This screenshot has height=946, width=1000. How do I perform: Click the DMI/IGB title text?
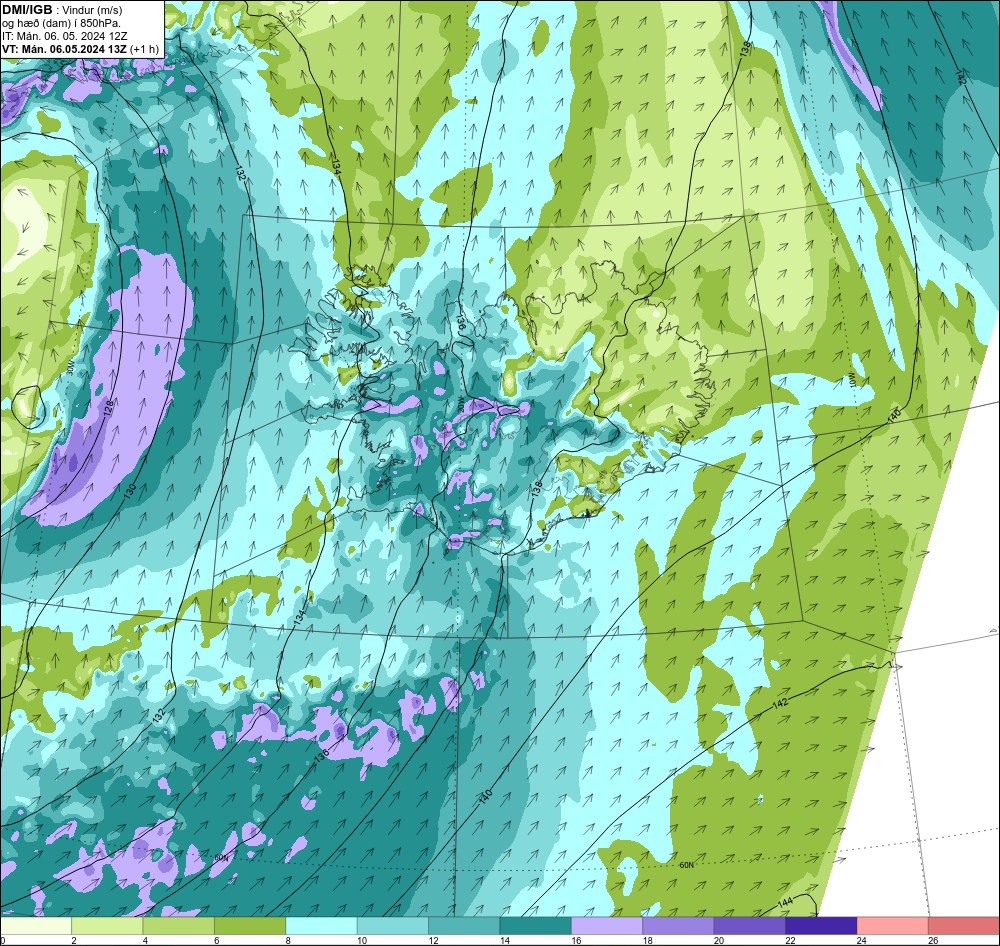click(x=27, y=10)
